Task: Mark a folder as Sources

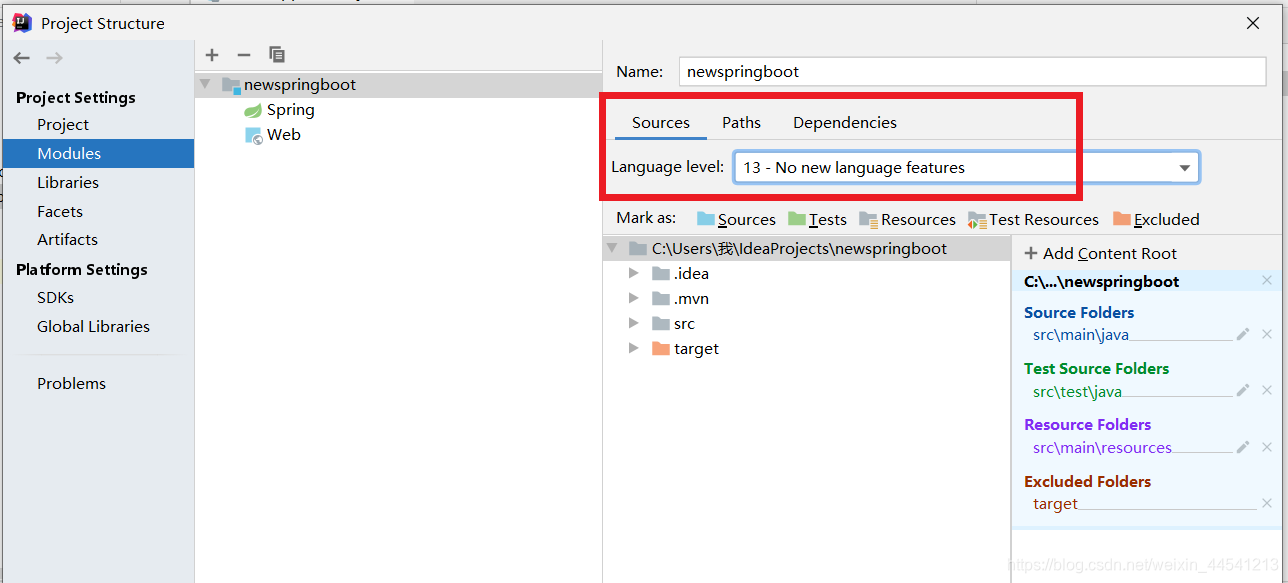Action: (x=747, y=219)
